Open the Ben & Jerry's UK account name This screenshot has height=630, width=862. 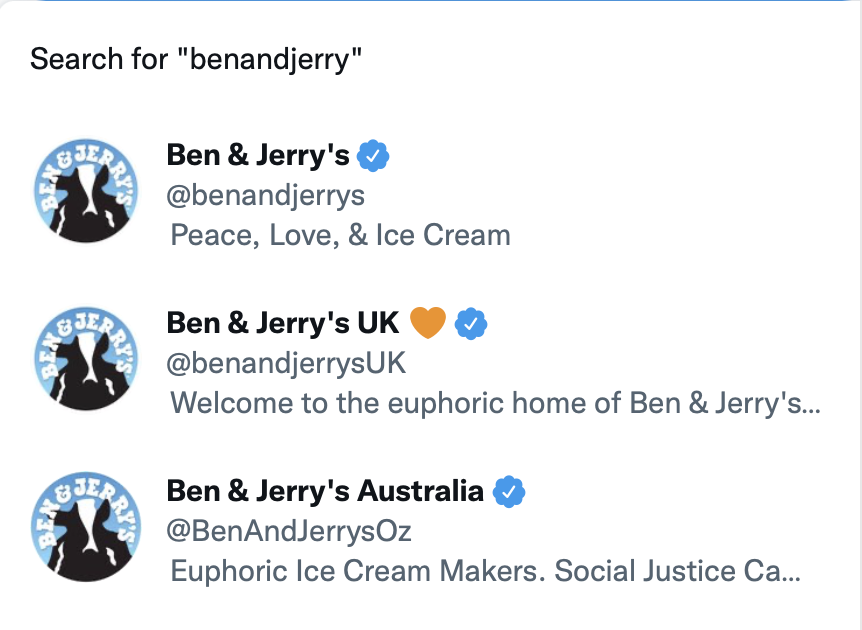click(x=282, y=323)
